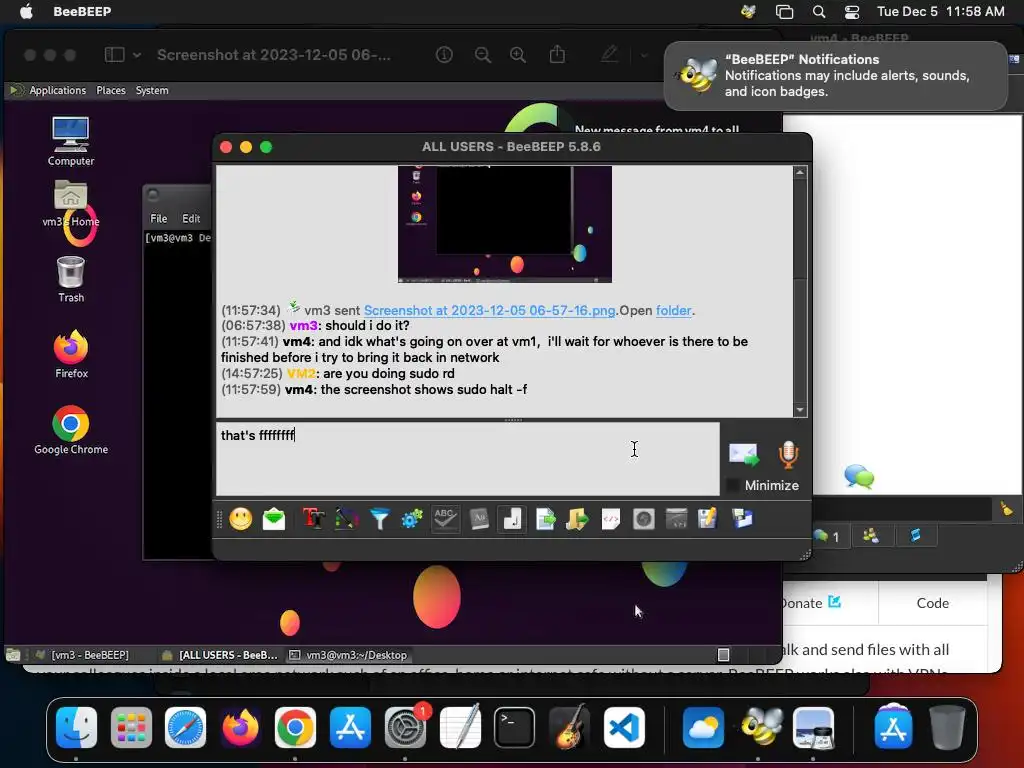The image size is (1024, 768).
Task: Click the blue floppy disks save icon
Action: coord(743,519)
